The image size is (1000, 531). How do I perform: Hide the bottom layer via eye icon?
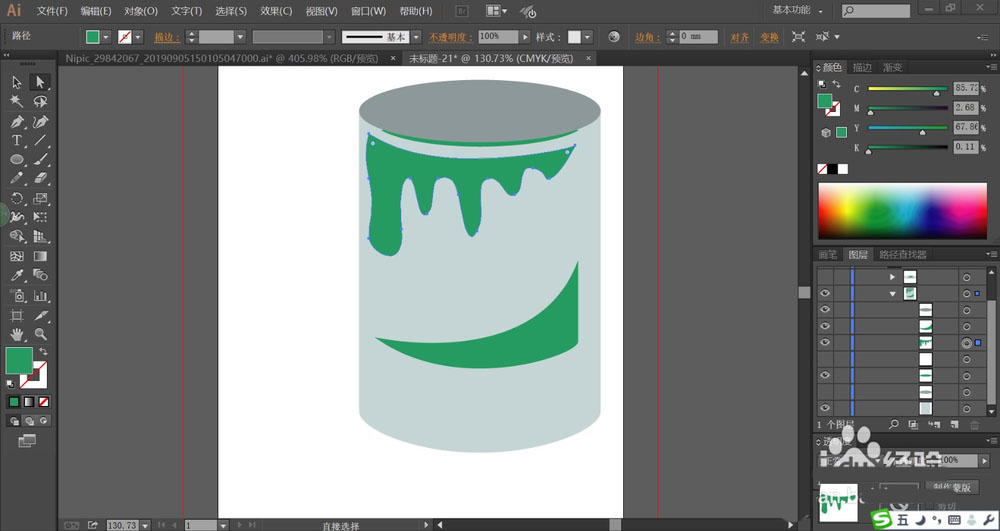coord(825,408)
